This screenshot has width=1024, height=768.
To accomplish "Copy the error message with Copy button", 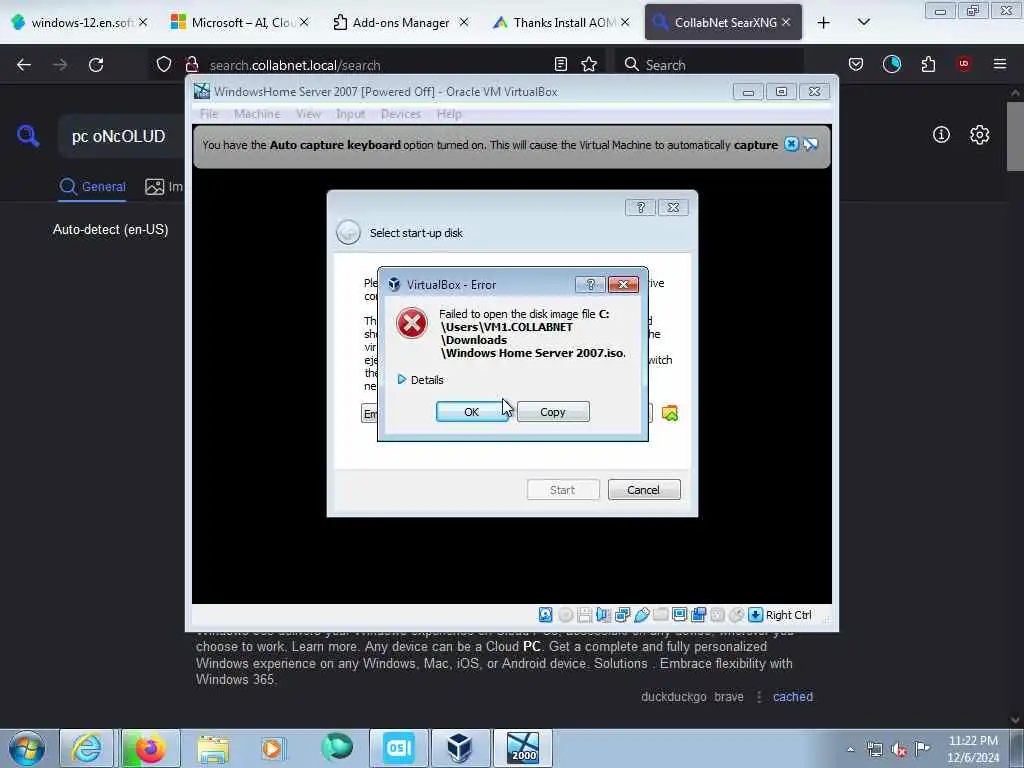I will 553,412.
